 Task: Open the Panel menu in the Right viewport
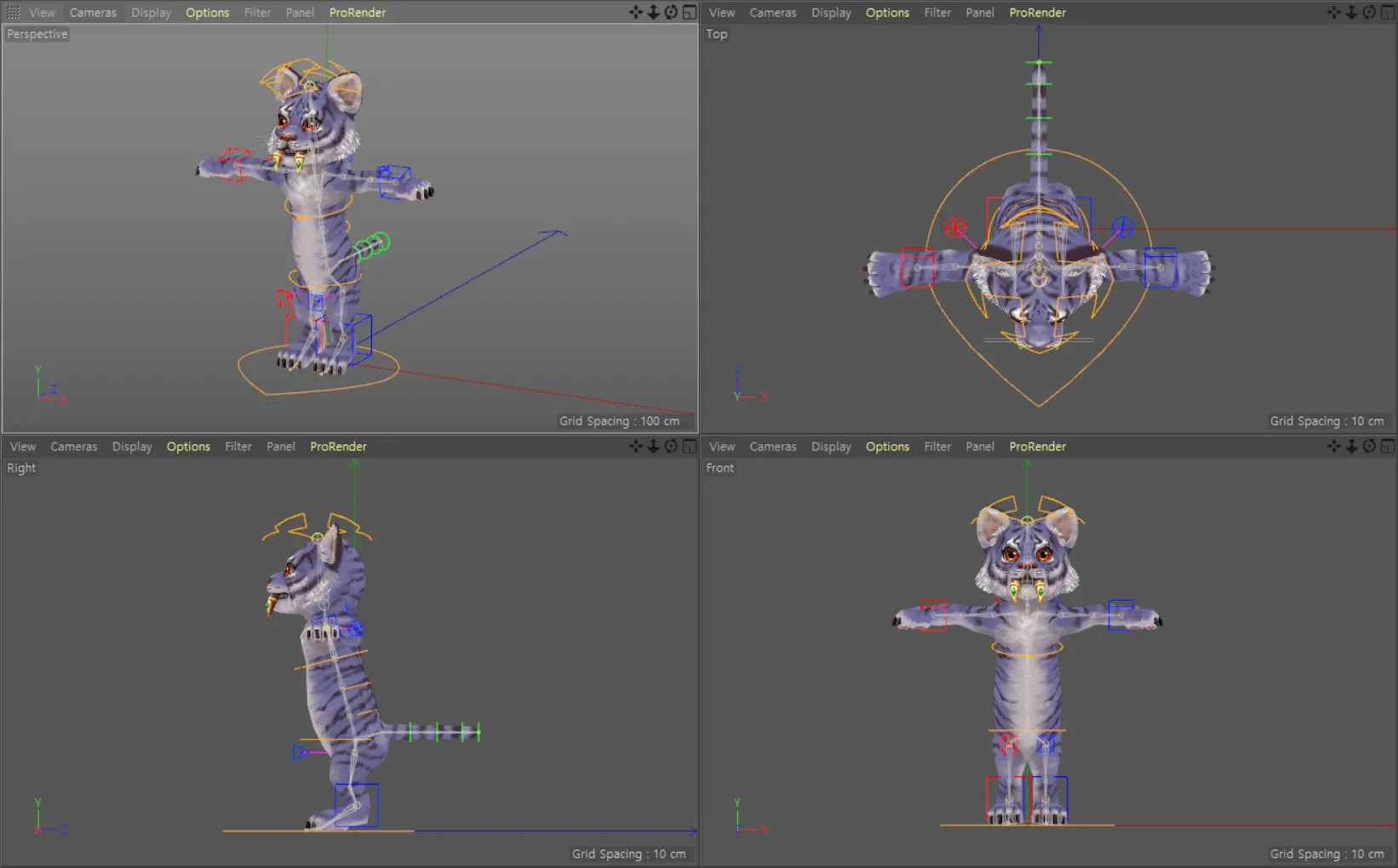(x=281, y=447)
